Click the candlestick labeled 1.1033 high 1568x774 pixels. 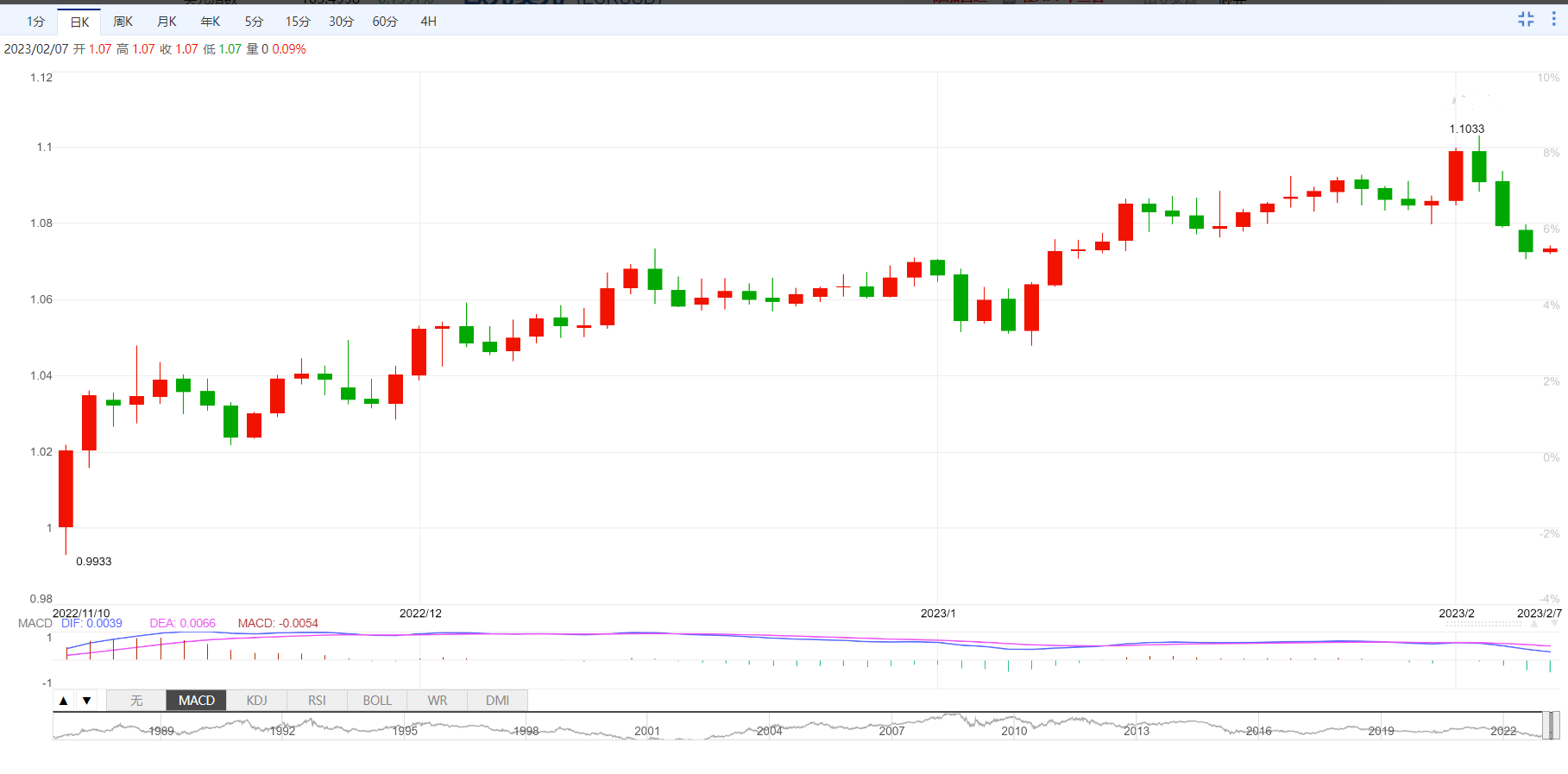click(1478, 166)
